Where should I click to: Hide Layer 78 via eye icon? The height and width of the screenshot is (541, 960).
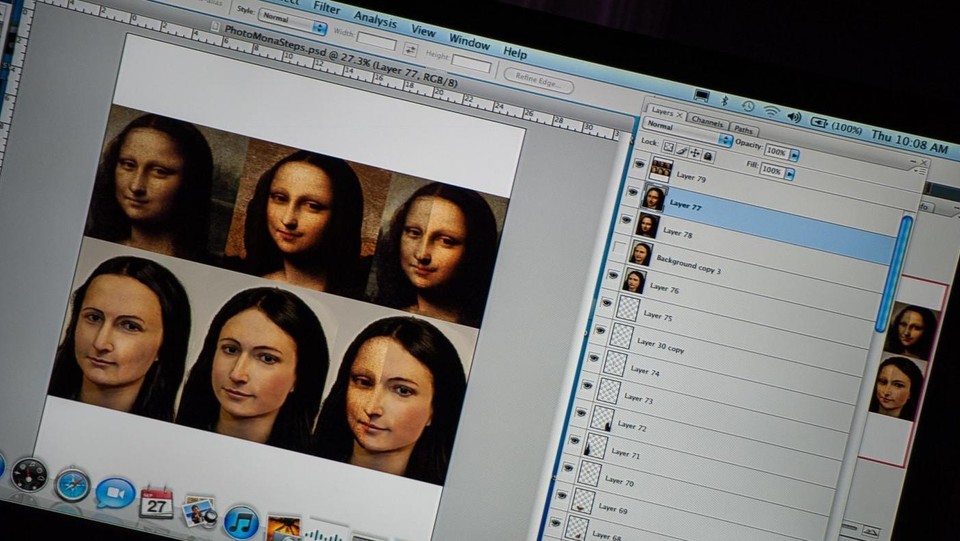626,219
